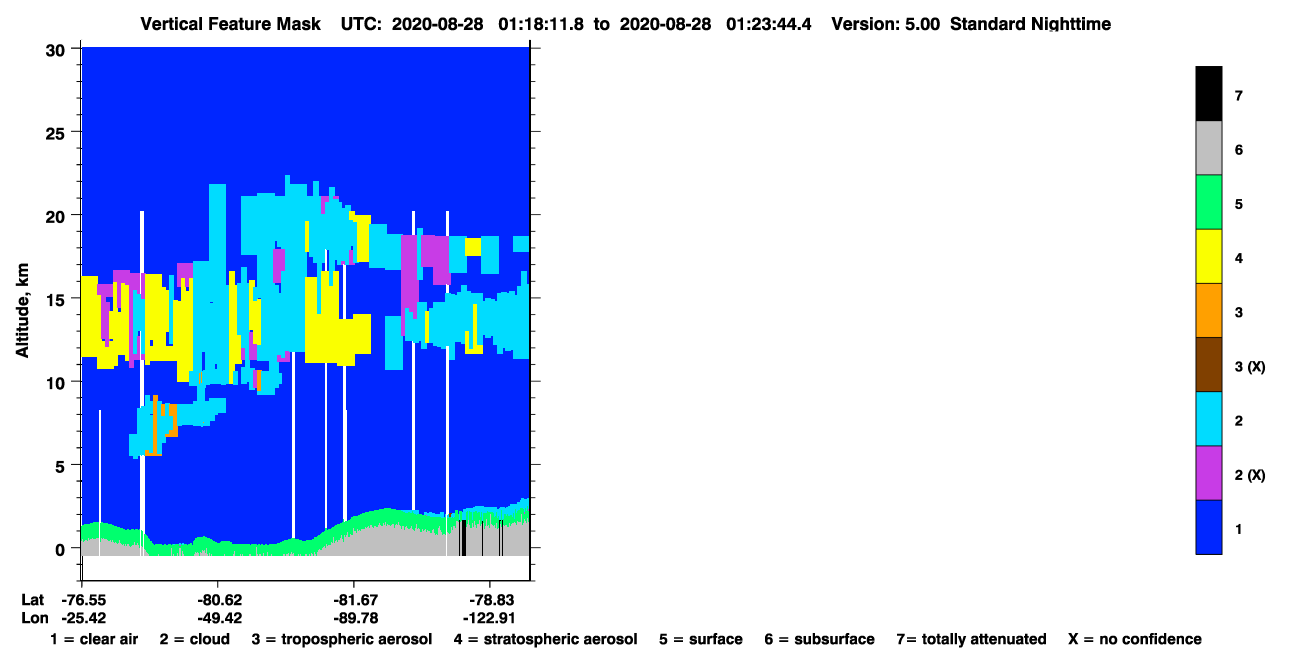Image resolution: width=1300 pixels, height=667 pixels.
Task: Click the y-axis tick label 30
Action: coord(58,49)
